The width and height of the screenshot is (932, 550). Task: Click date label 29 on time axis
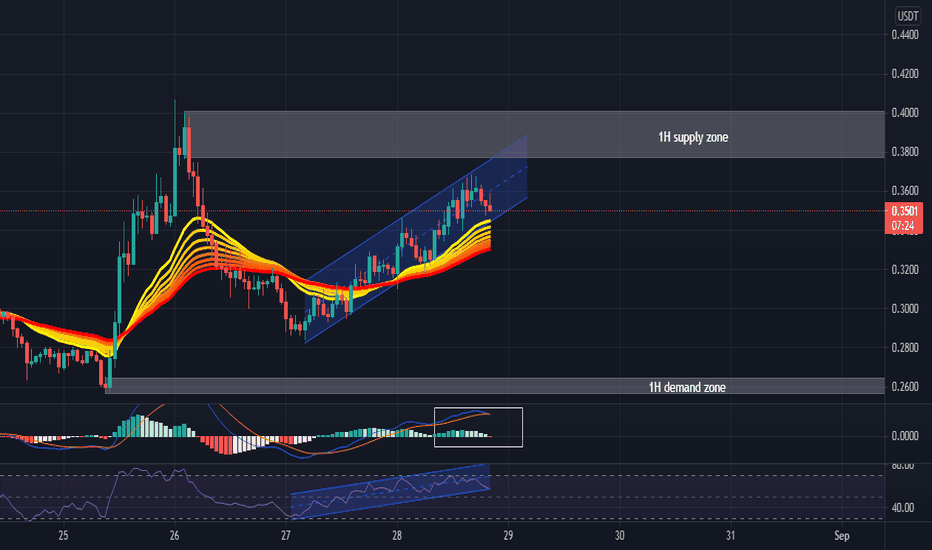point(508,536)
